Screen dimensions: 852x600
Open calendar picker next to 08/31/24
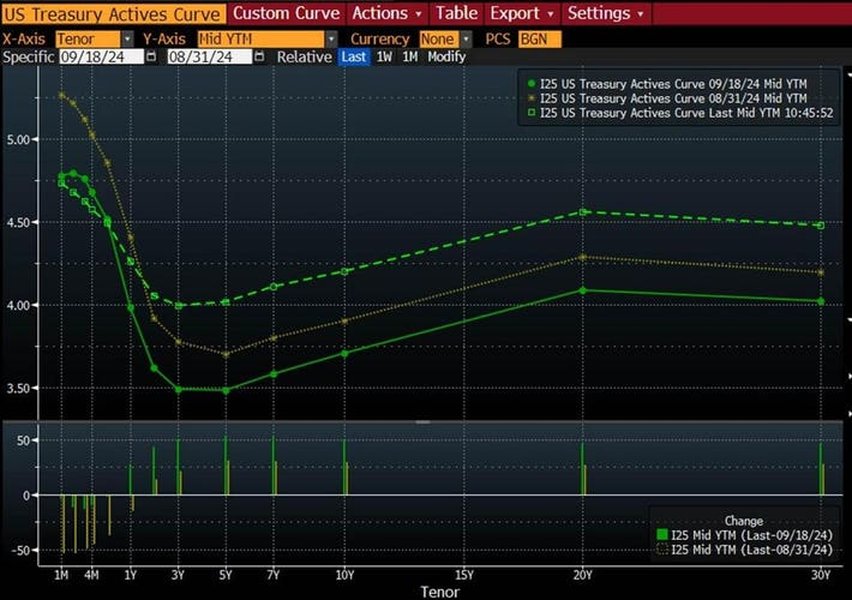point(260,57)
